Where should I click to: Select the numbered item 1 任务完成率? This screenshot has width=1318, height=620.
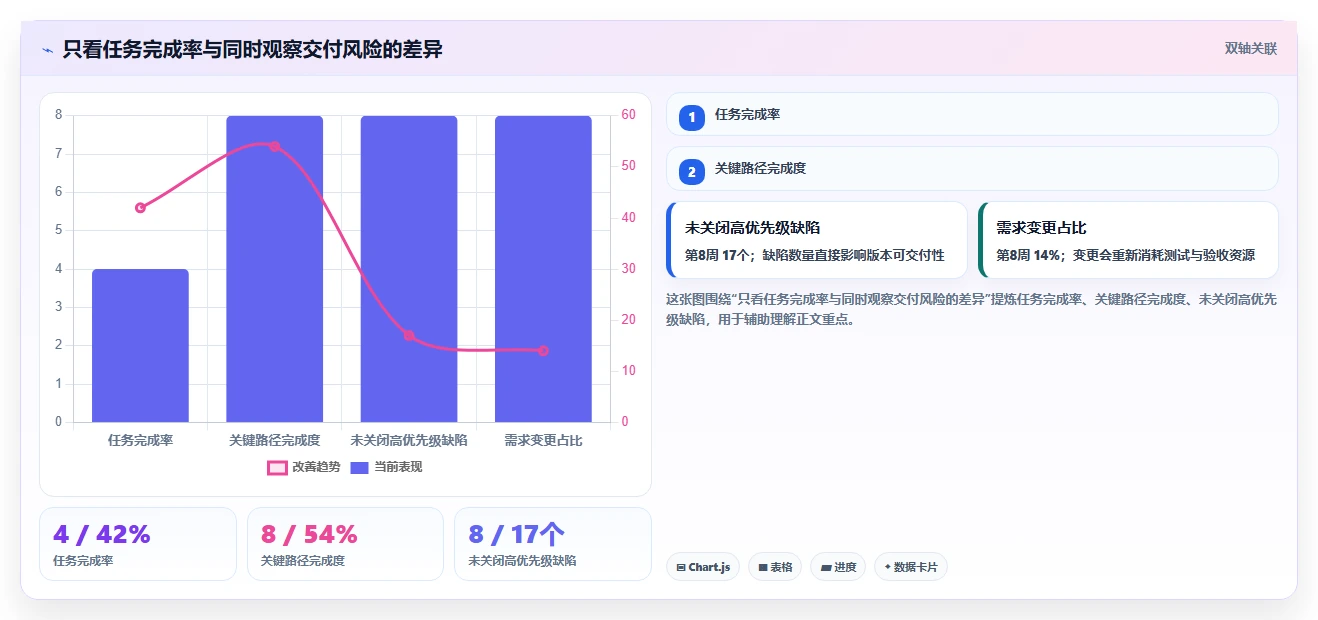pyautogui.click(x=972, y=114)
